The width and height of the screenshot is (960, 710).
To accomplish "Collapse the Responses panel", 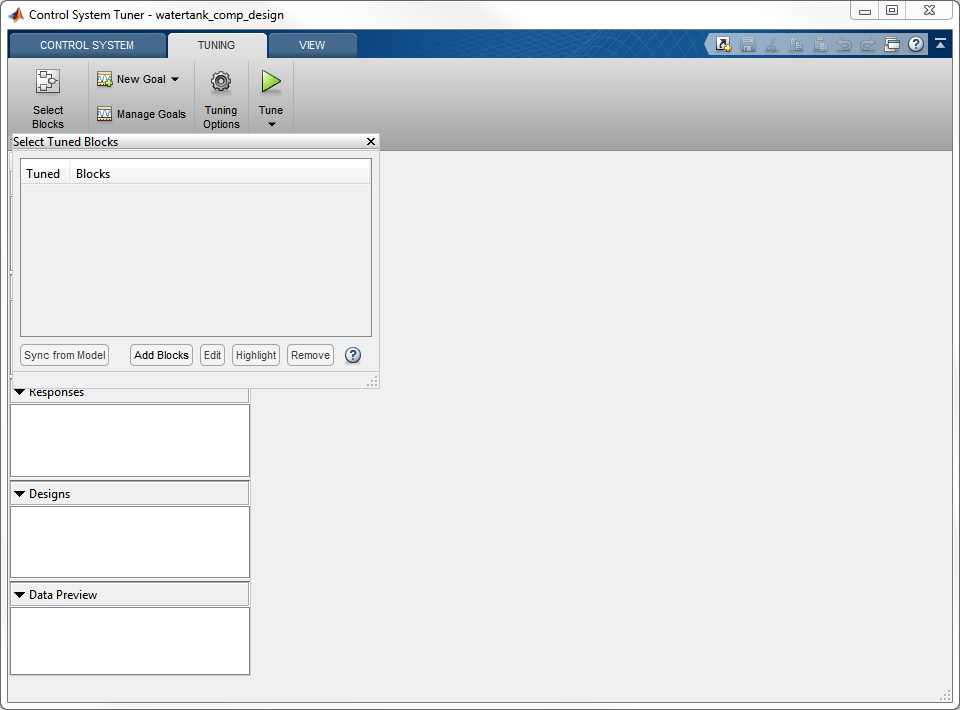I will [20, 392].
